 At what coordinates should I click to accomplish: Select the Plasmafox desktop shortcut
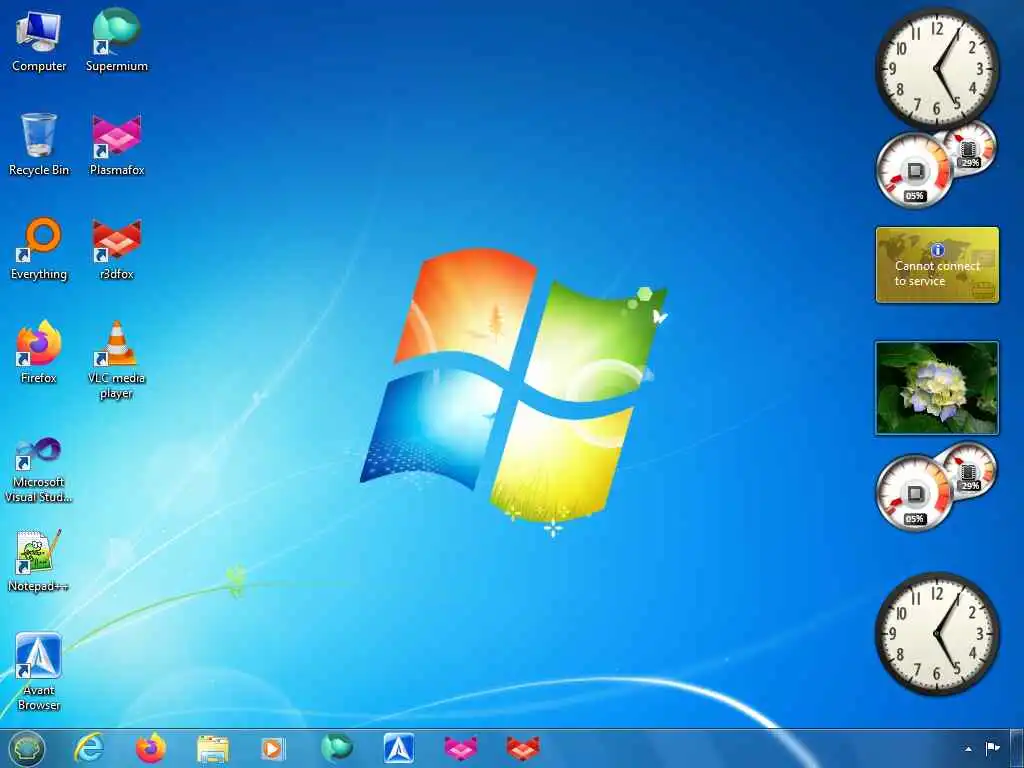[x=117, y=145]
